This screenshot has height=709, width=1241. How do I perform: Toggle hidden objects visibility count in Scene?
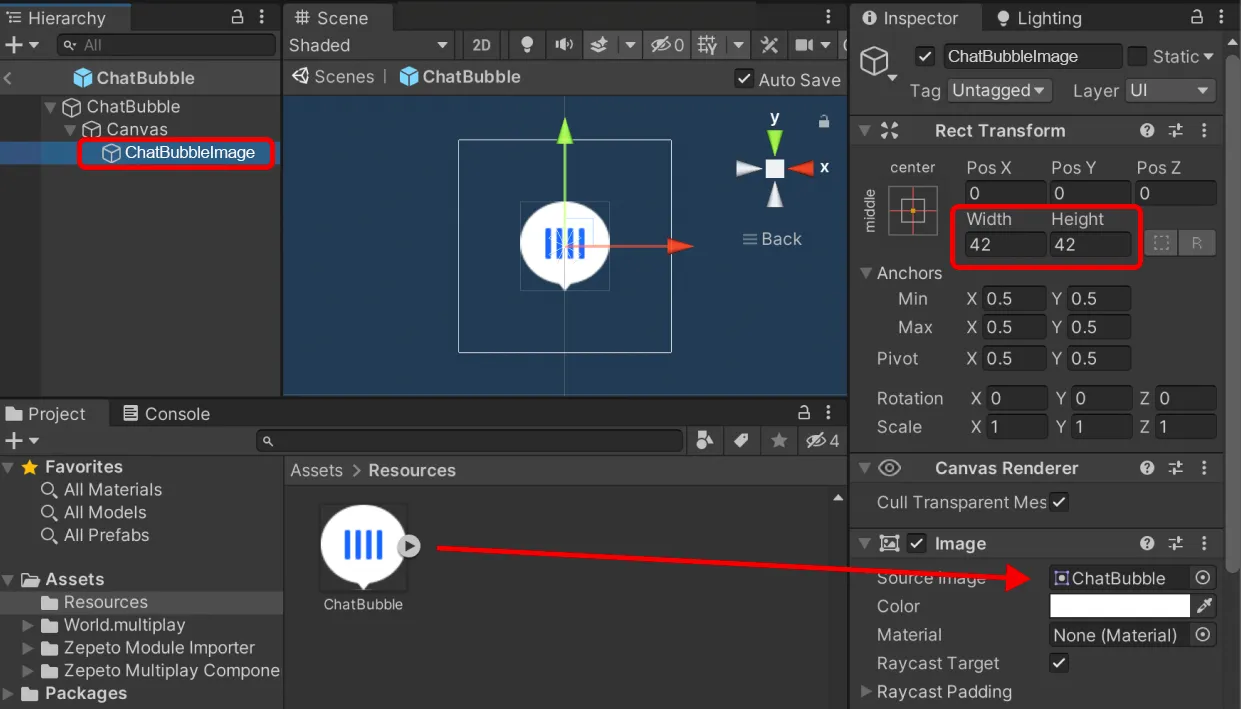[x=666, y=45]
